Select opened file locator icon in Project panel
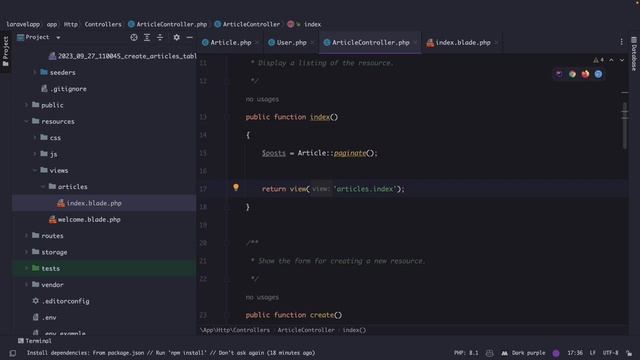 coord(134,38)
